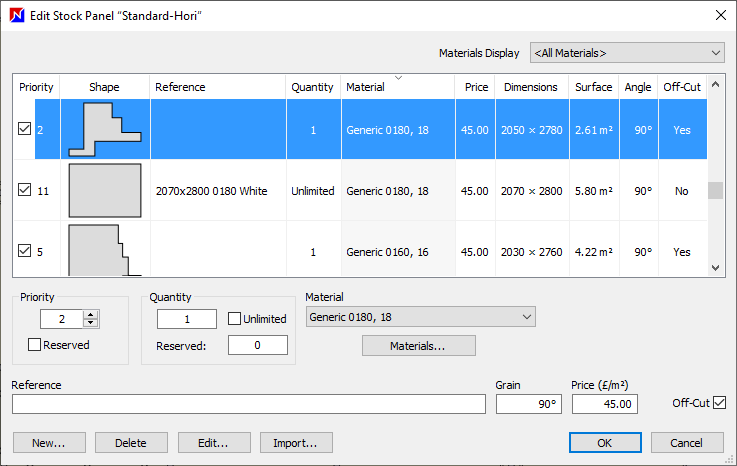
Task: Sort by Off-Cut column header
Action: (682, 87)
